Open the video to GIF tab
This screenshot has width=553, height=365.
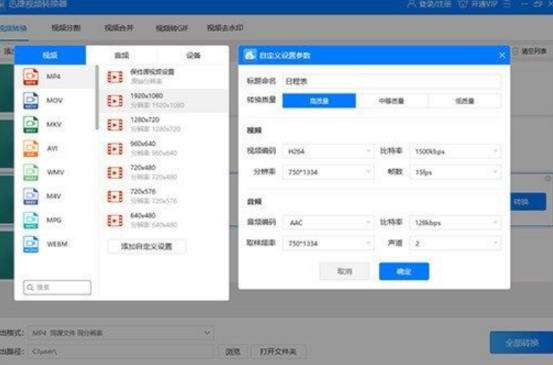click(172, 28)
